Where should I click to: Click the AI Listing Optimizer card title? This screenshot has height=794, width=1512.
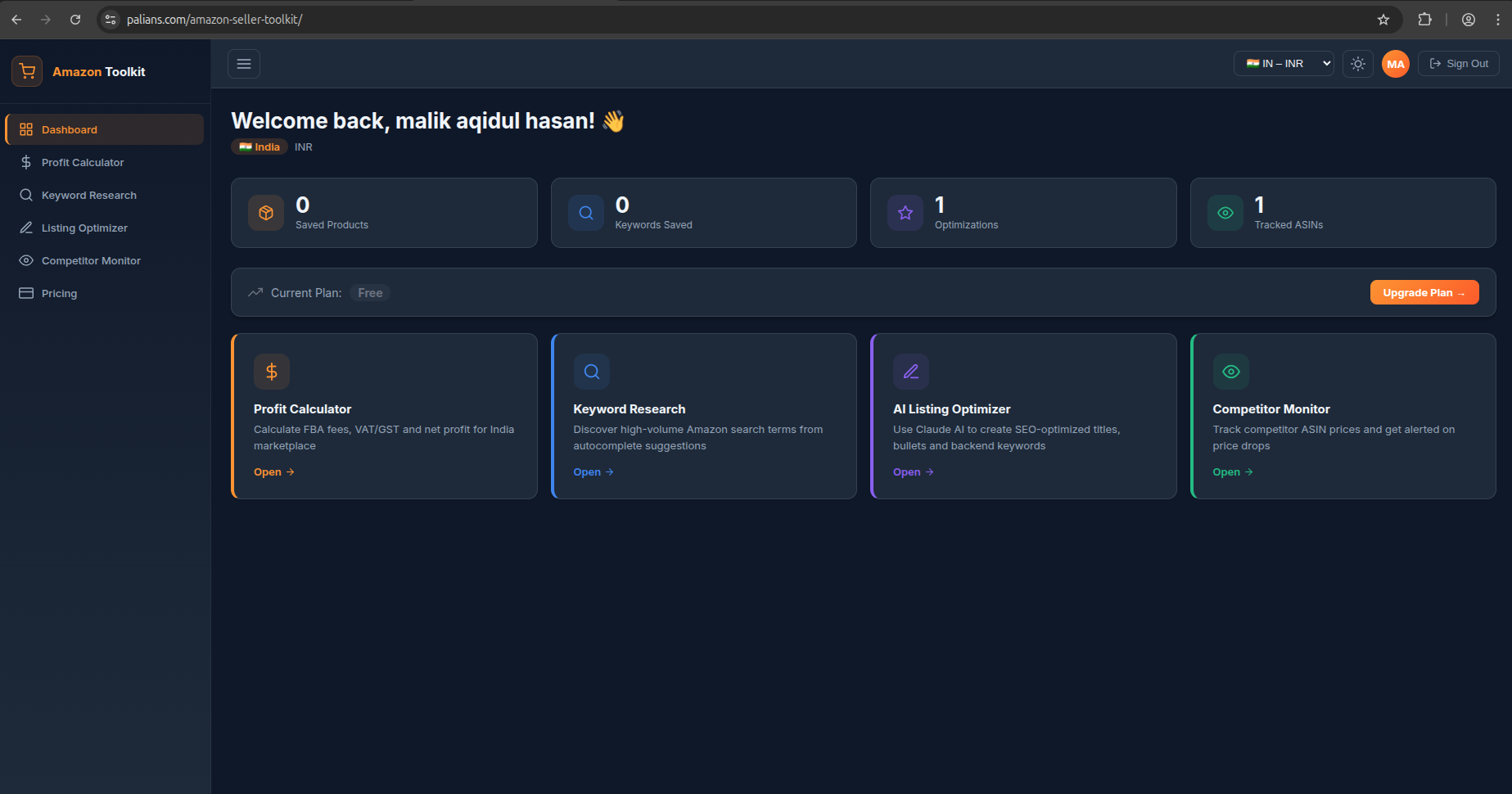click(x=952, y=409)
